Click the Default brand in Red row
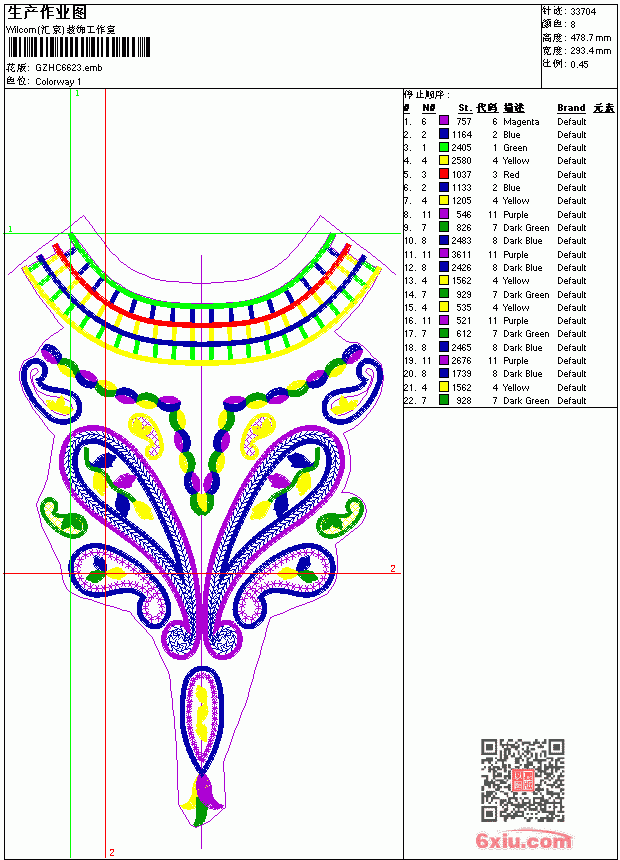This screenshot has width=620, height=860. [x=572, y=174]
